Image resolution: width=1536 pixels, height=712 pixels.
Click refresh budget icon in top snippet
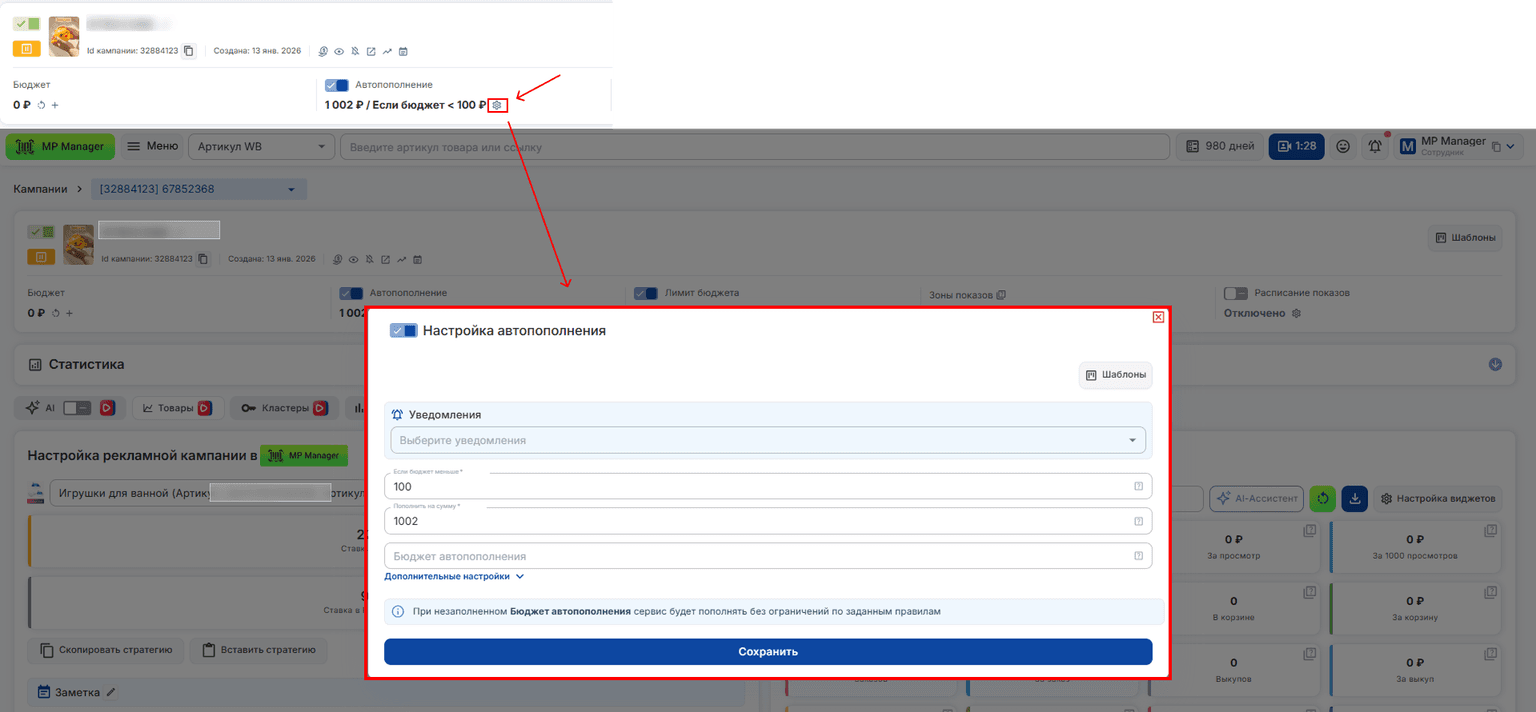(x=42, y=105)
